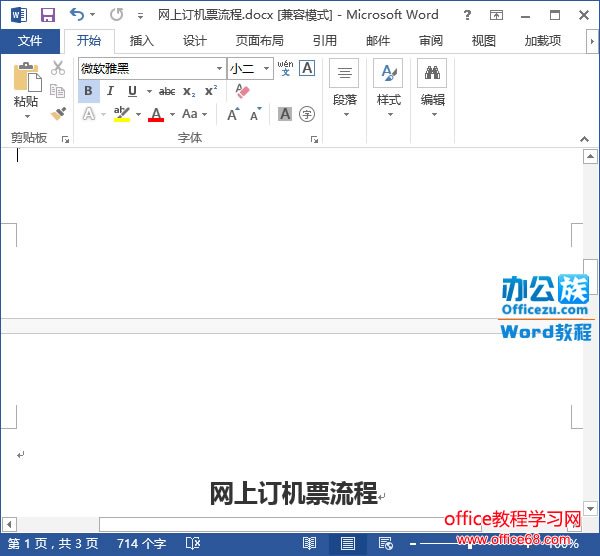This screenshot has height=556, width=600.
Task: Insert enclosed character (字) icon
Action: (307, 114)
